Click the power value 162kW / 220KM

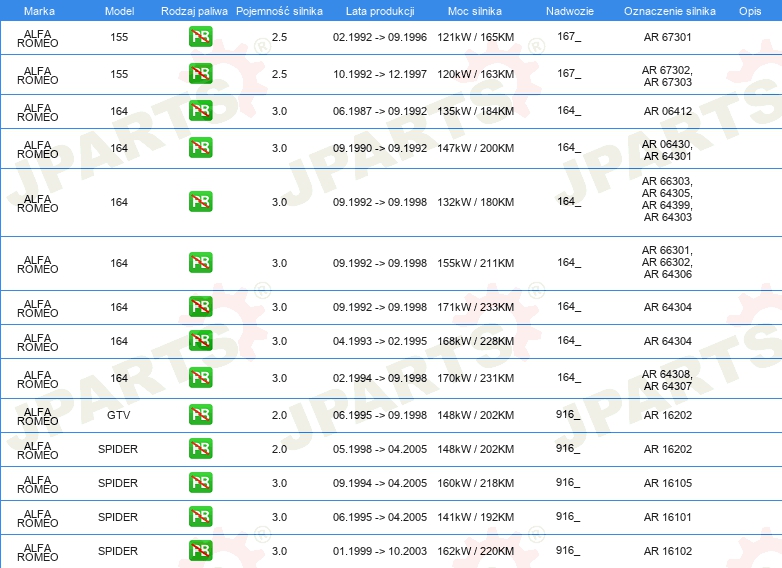[x=475, y=551]
